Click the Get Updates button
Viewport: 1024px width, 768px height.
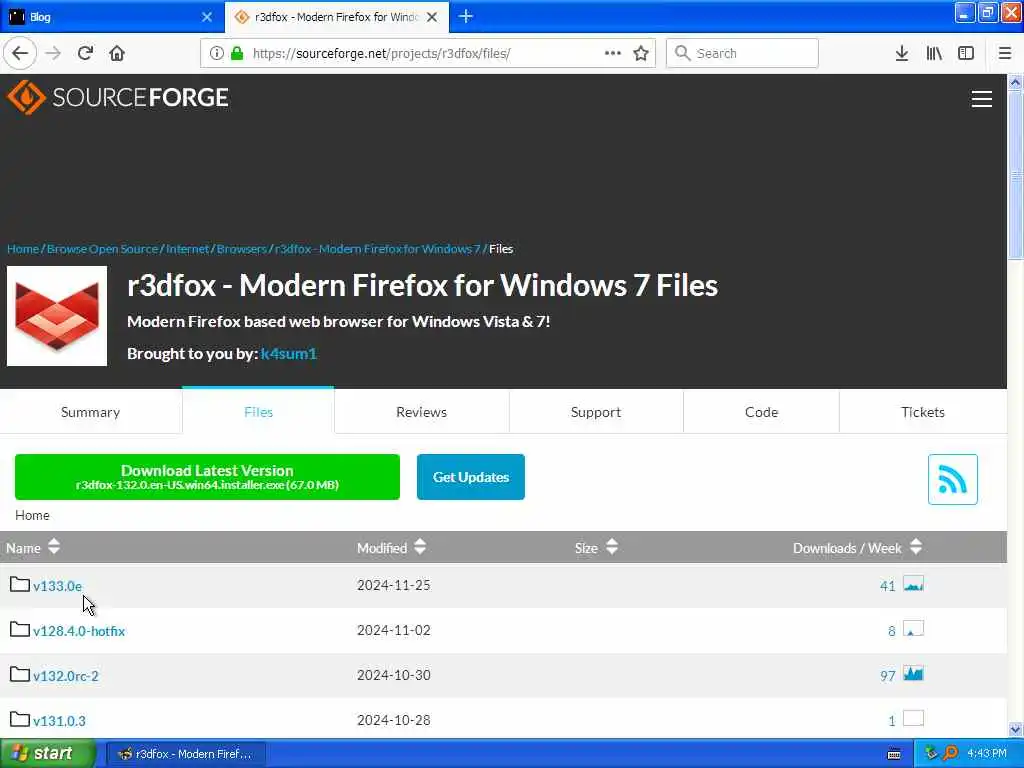point(471,477)
